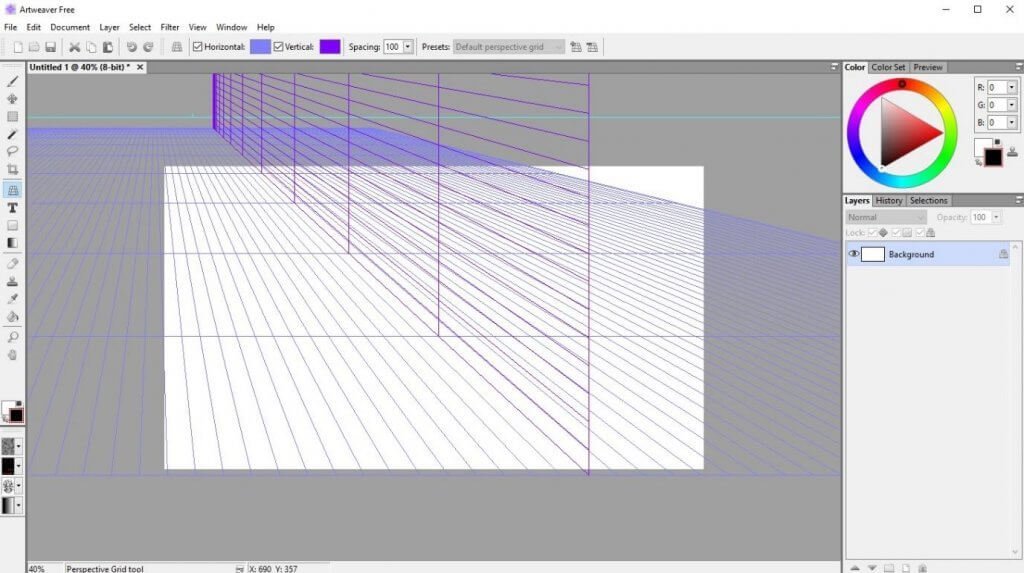The width and height of the screenshot is (1024, 573).
Task: Undo the last action
Action: tap(131, 47)
